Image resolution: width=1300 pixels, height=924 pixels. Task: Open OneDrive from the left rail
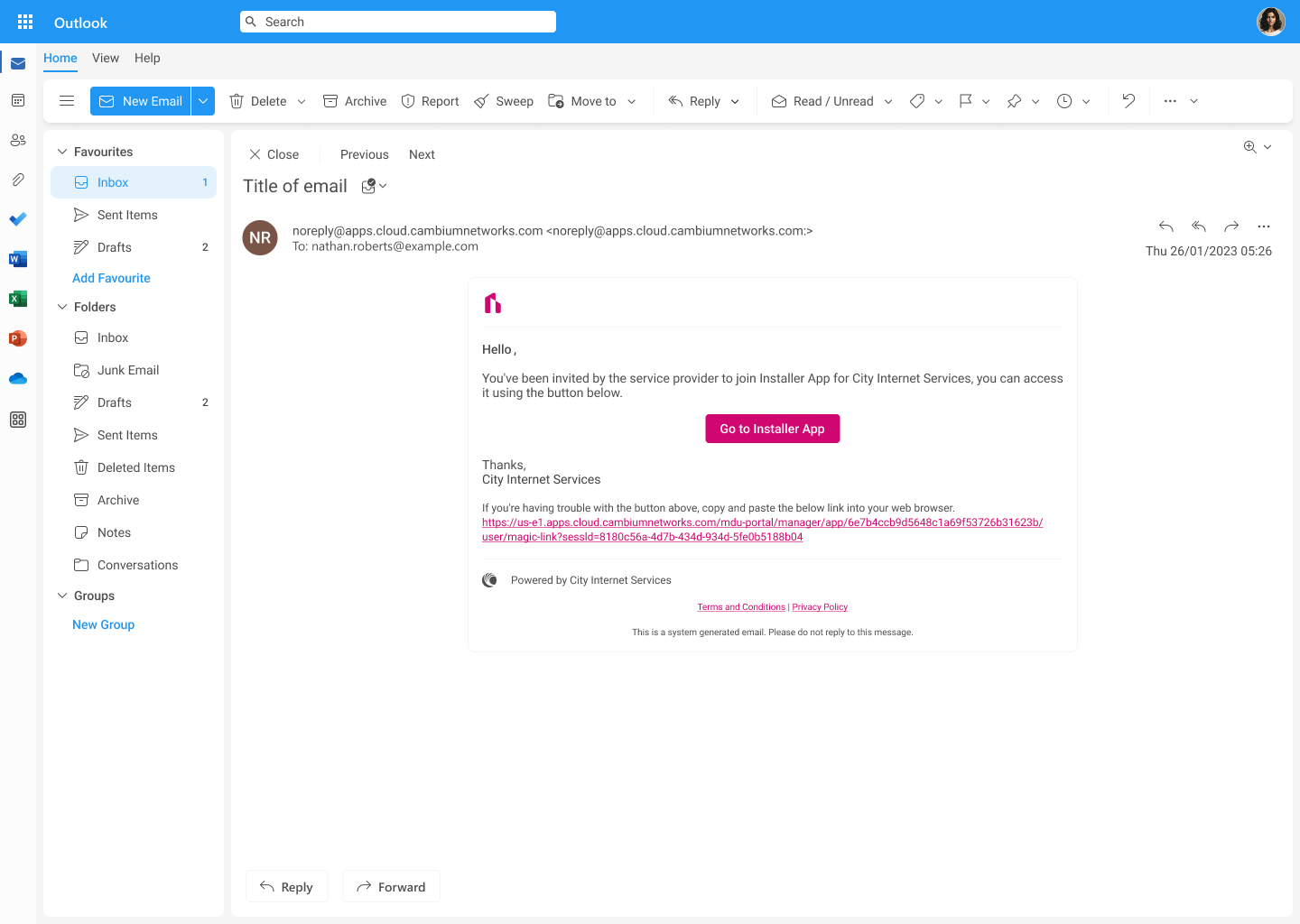[x=18, y=378]
